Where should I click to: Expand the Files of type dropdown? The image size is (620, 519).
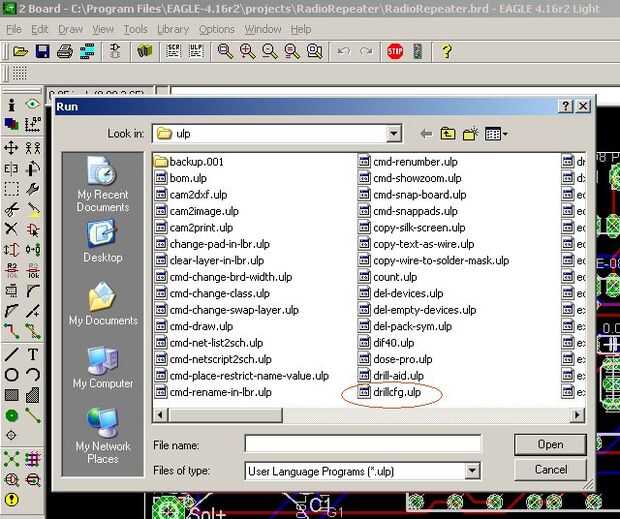pyautogui.click(x=472, y=471)
